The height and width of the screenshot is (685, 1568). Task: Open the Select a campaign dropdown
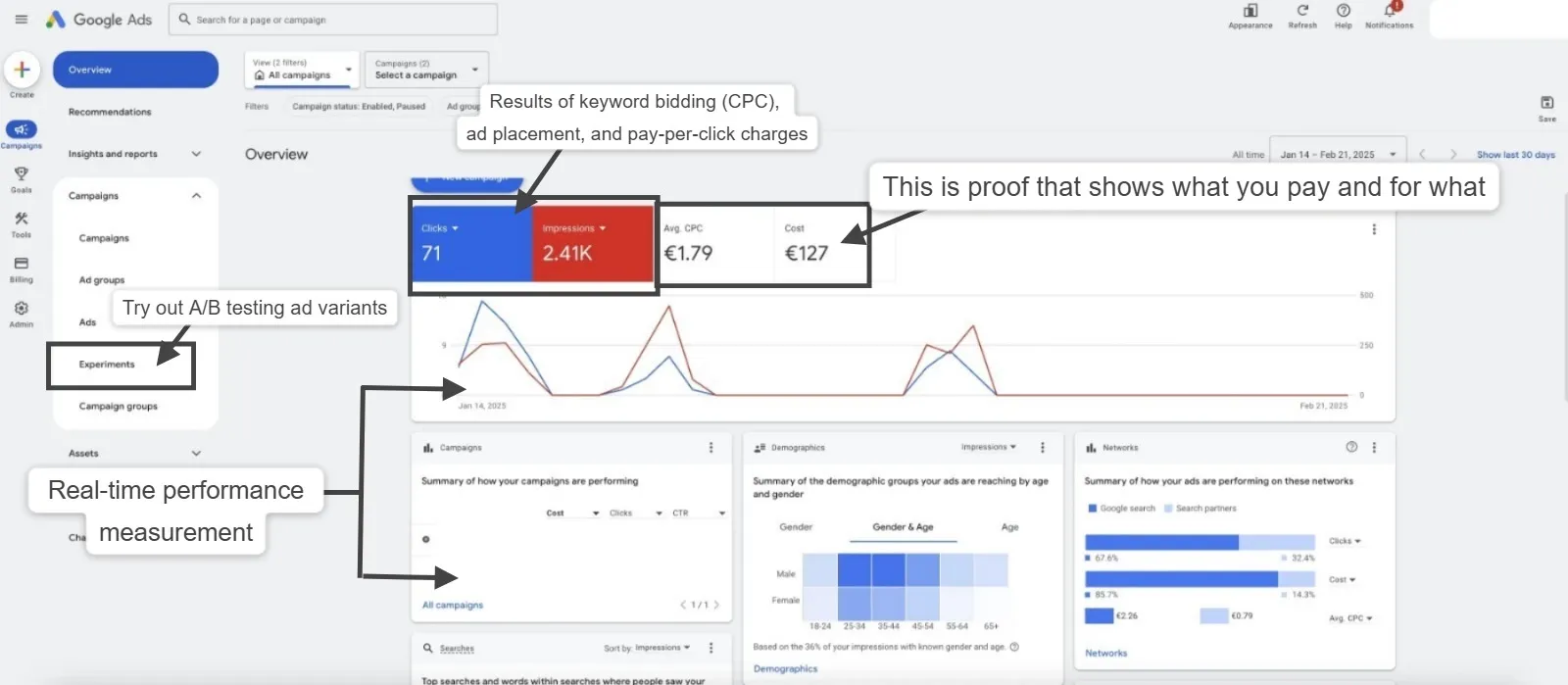[x=426, y=70]
